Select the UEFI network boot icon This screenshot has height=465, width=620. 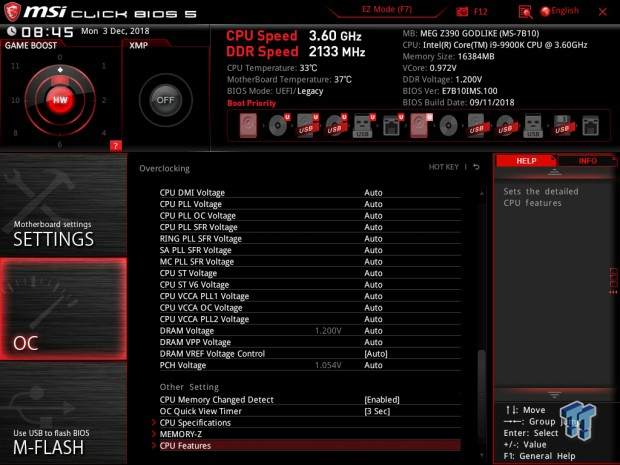pyautogui.click(x=392, y=126)
